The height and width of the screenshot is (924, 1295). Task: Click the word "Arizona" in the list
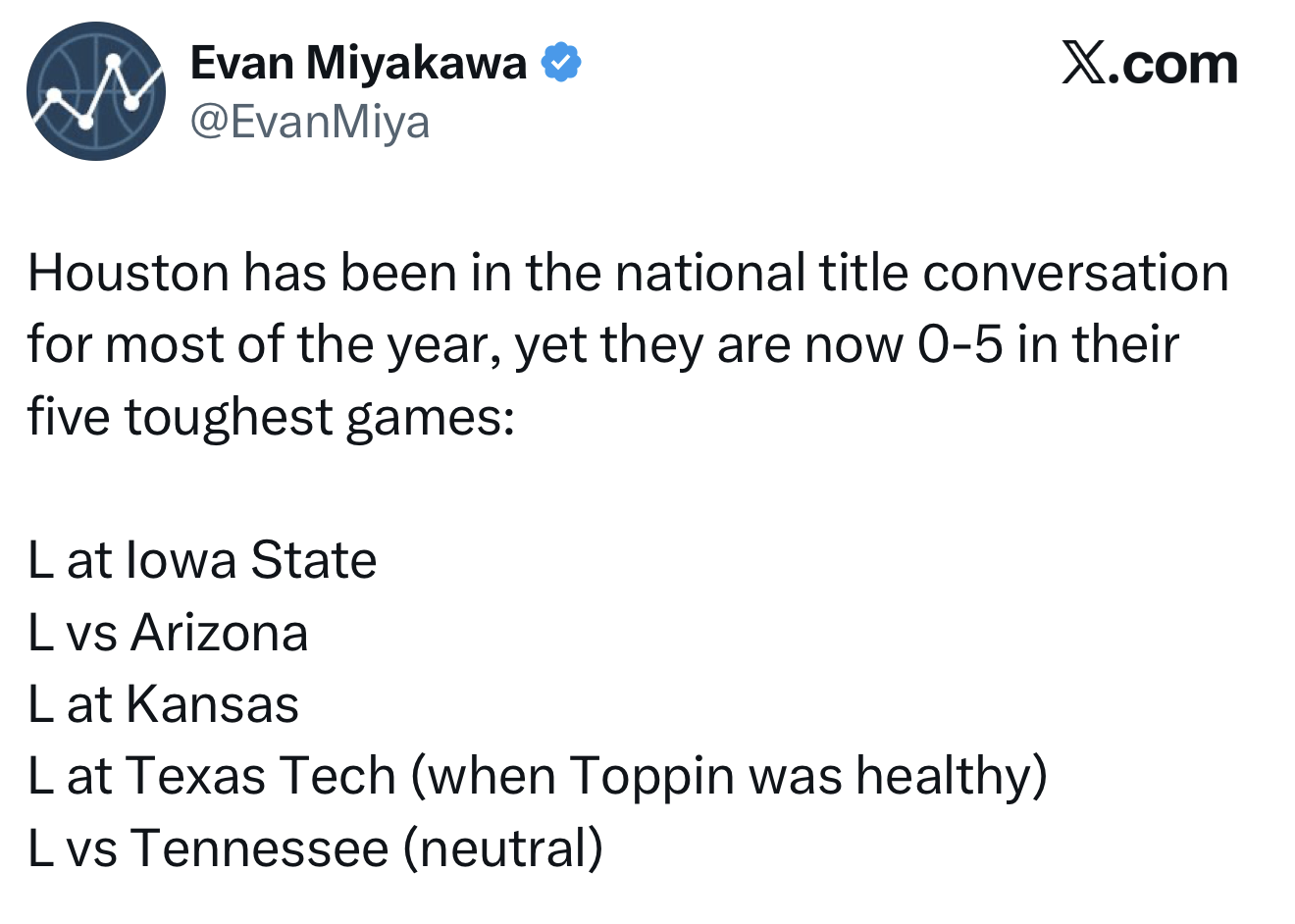coord(220,633)
